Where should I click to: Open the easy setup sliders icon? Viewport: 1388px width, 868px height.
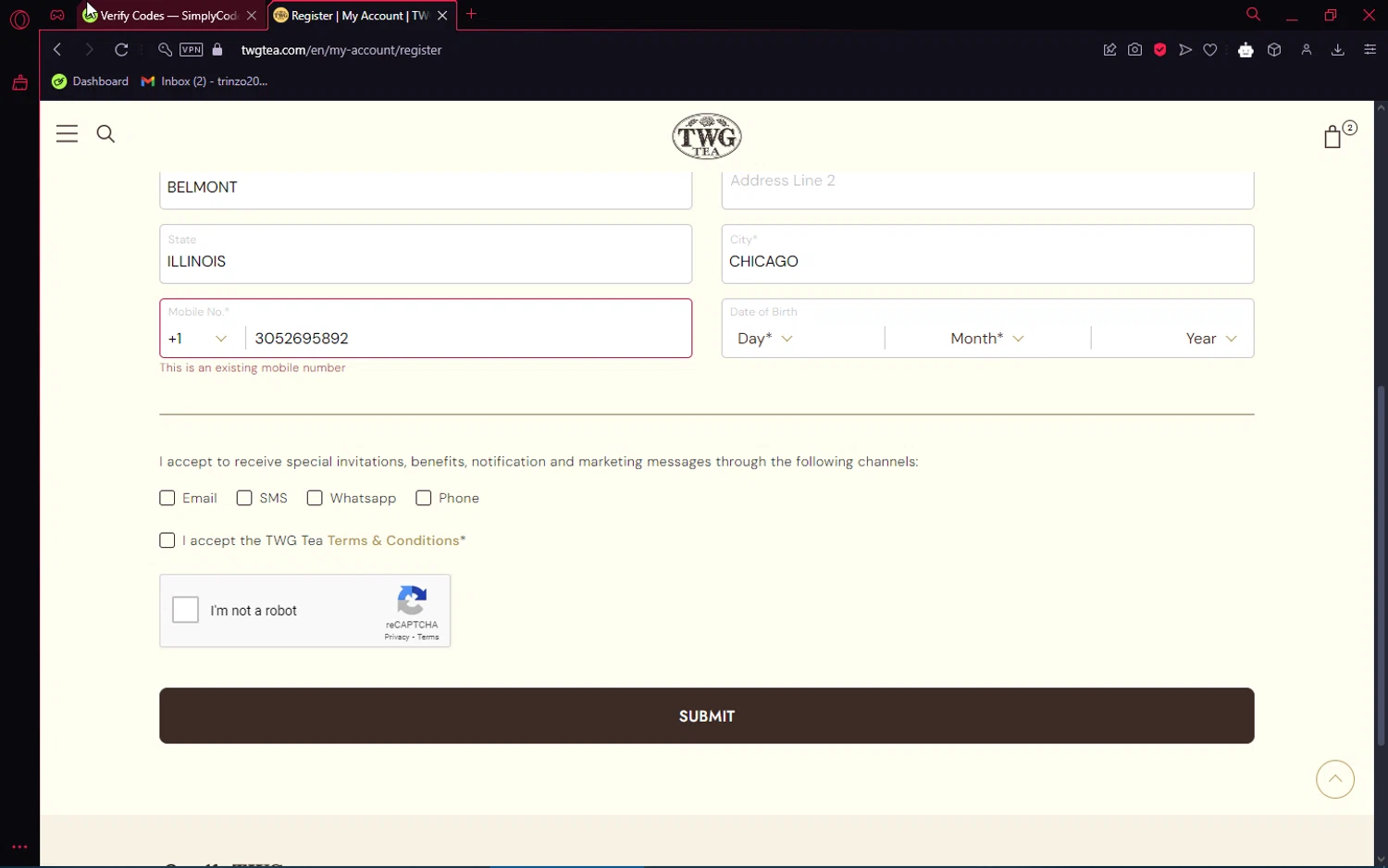pyautogui.click(x=1370, y=50)
